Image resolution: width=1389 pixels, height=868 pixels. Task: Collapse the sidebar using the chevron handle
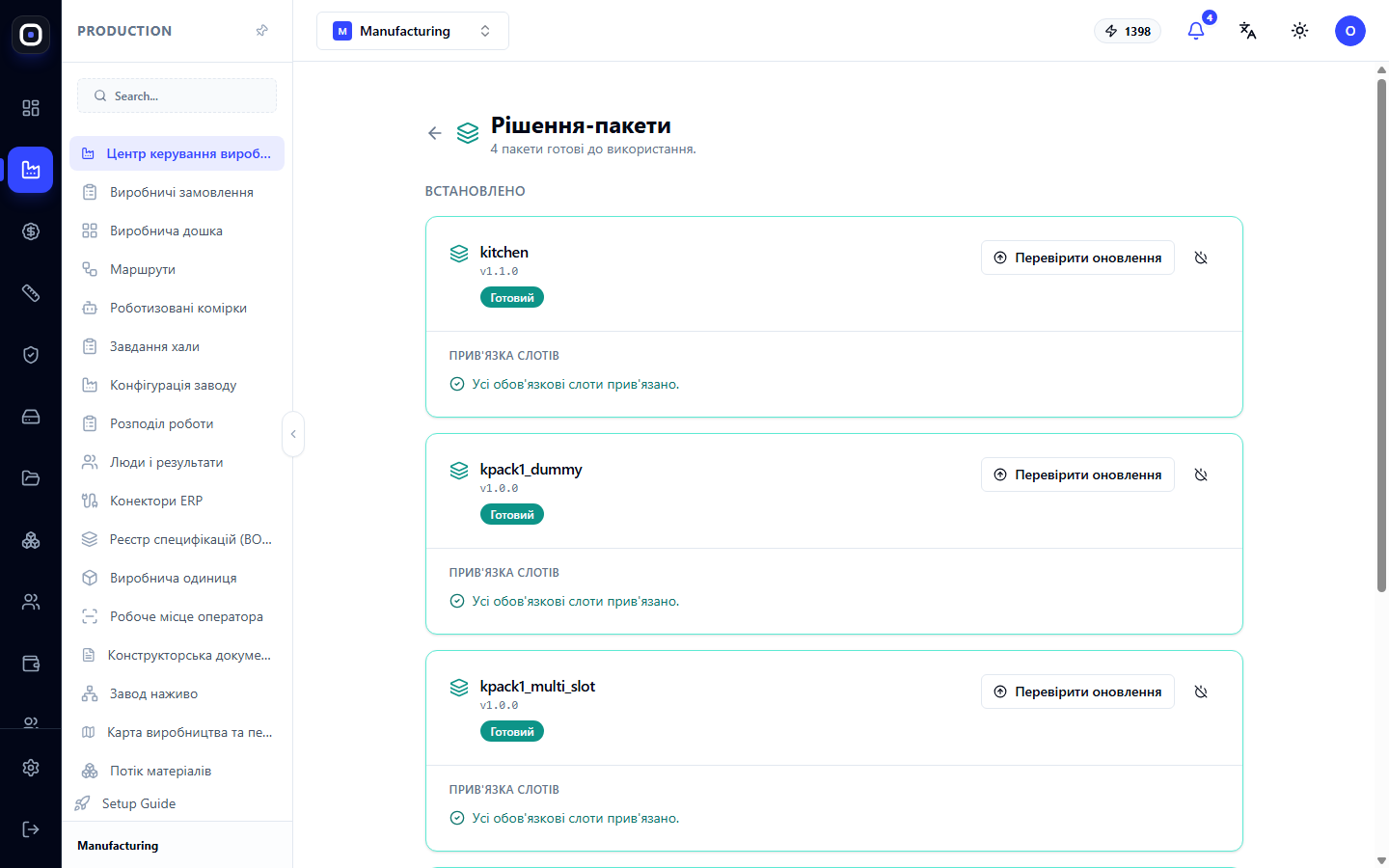point(293,434)
